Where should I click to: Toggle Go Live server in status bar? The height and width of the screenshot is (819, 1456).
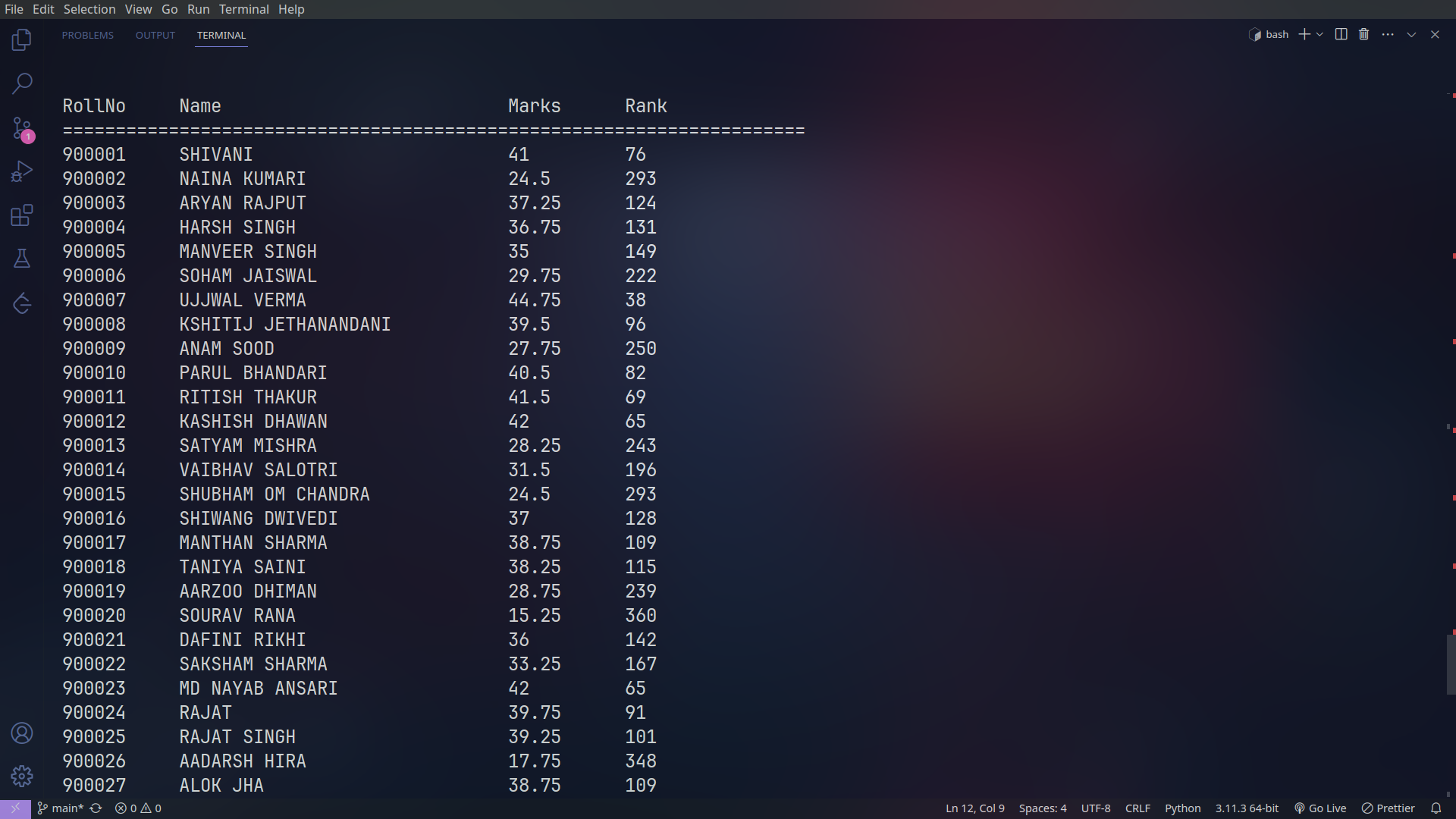point(1320,808)
